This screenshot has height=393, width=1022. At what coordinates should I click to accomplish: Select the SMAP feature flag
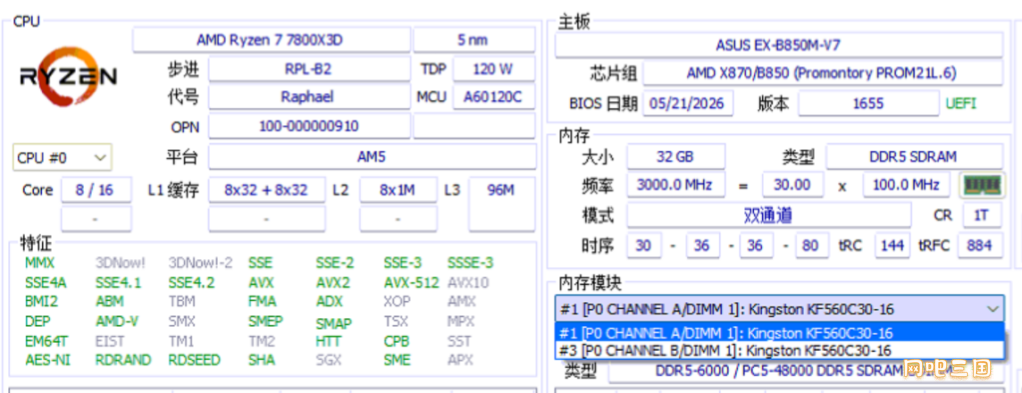point(334,323)
